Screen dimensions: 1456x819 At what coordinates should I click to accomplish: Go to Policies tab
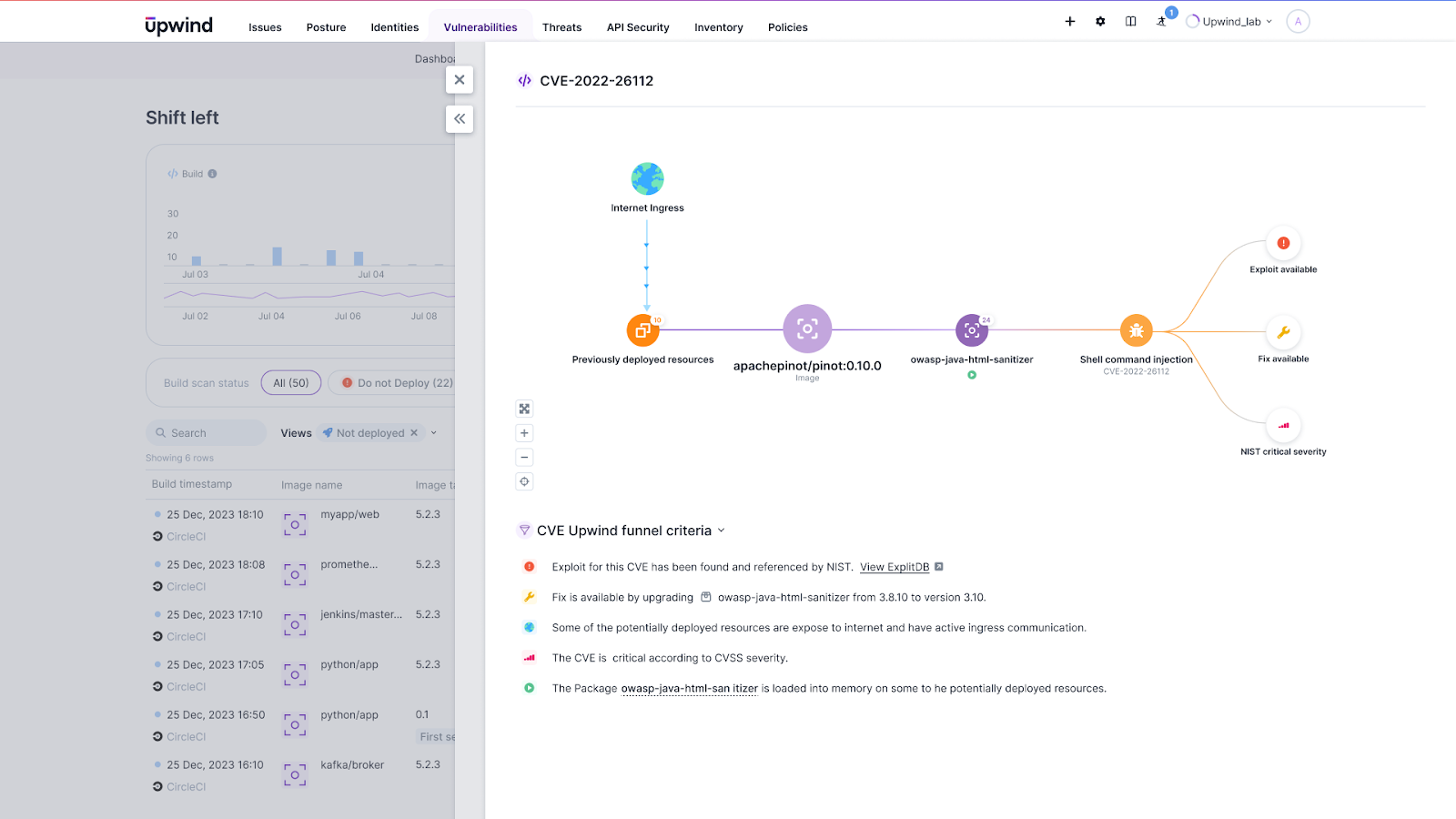point(787,27)
